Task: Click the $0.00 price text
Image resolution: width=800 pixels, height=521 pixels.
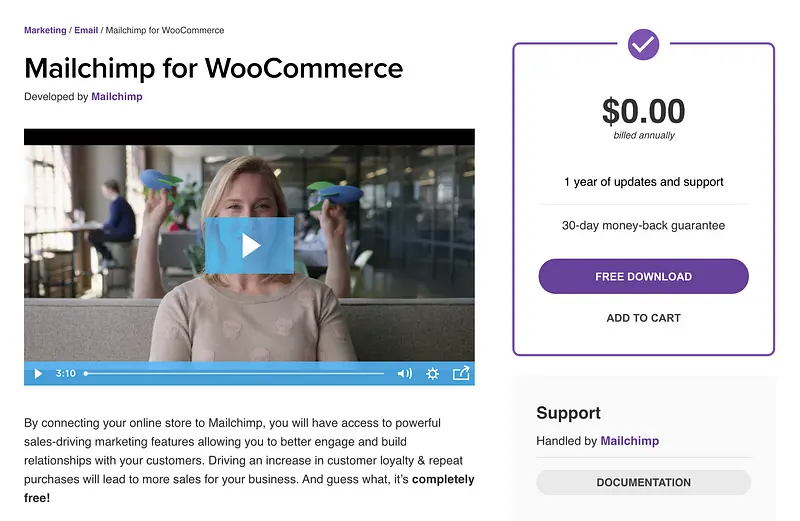Action: click(x=643, y=111)
